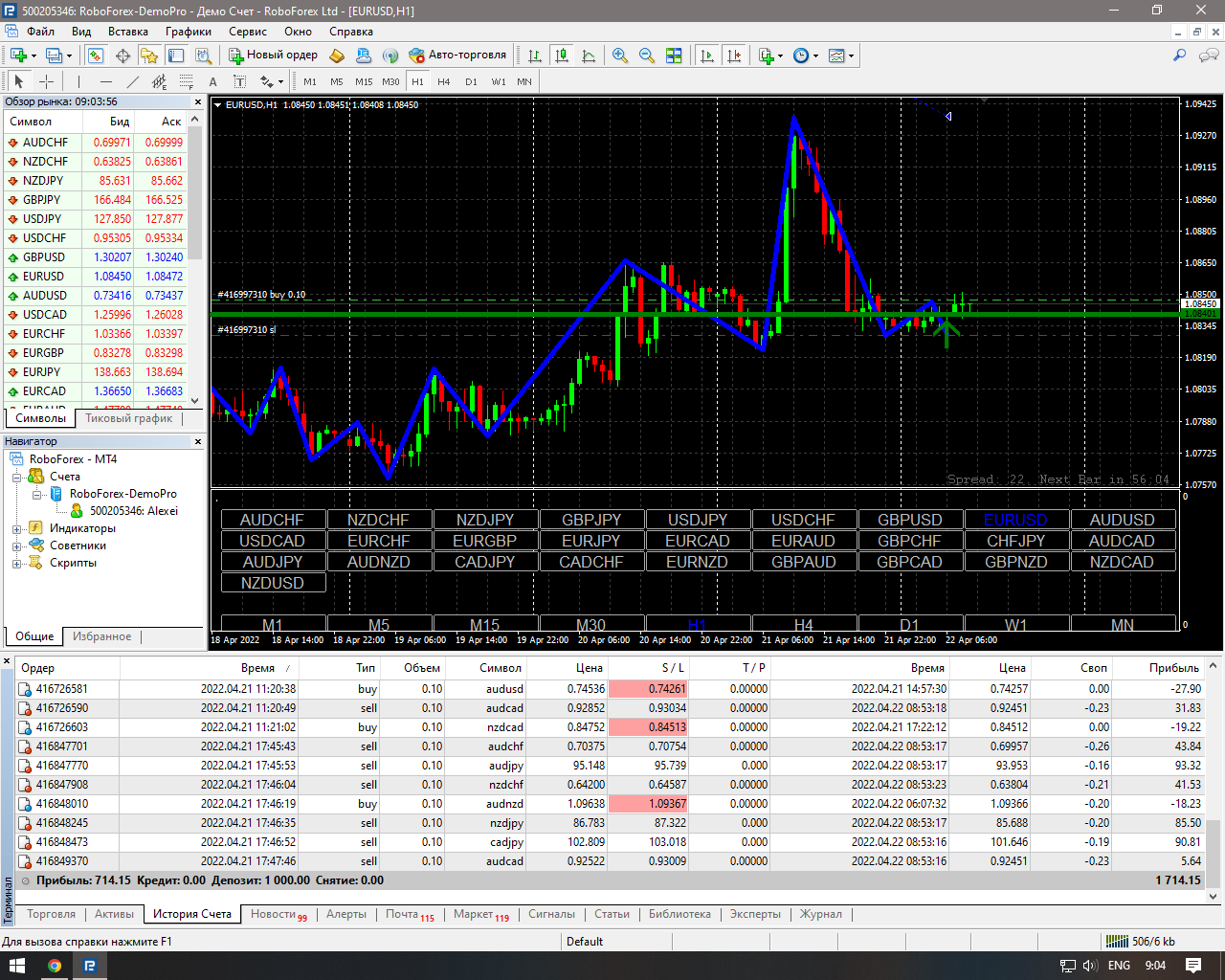
Task: Click the Zoom Out magnifier icon
Action: click(647, 56)
